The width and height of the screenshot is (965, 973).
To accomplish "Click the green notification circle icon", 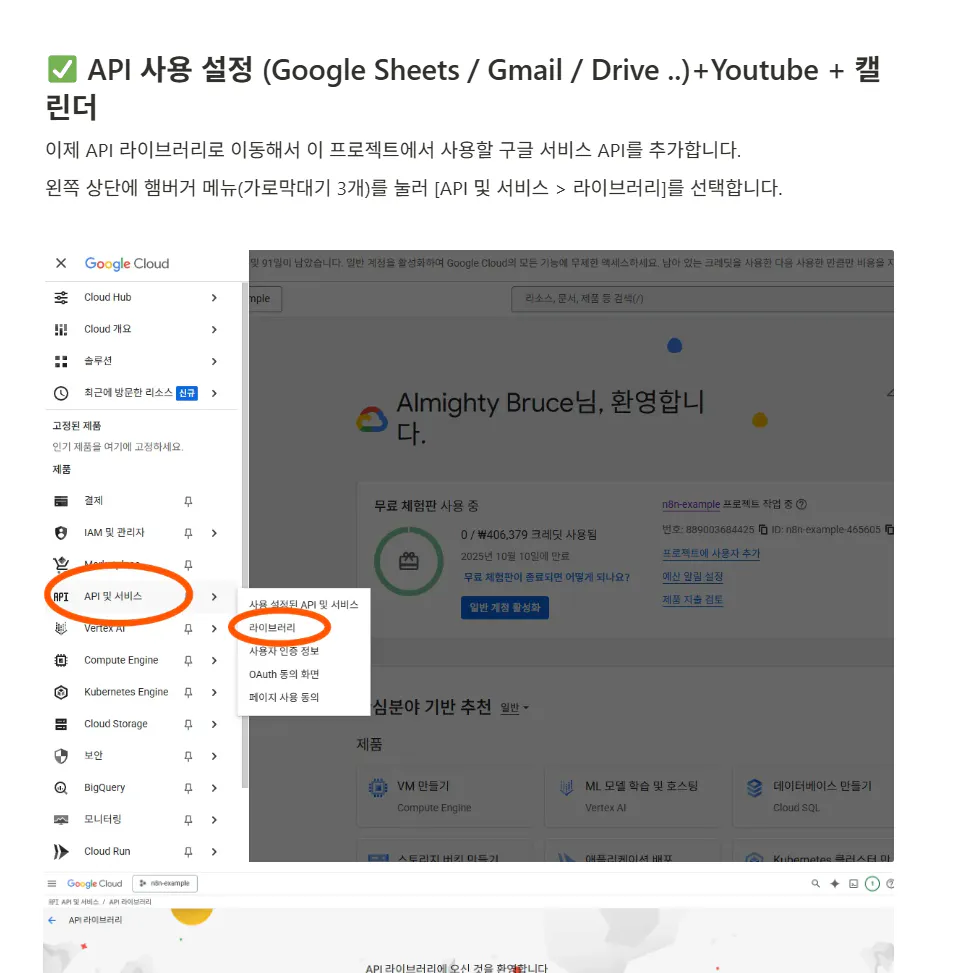I will coord(872,884).
